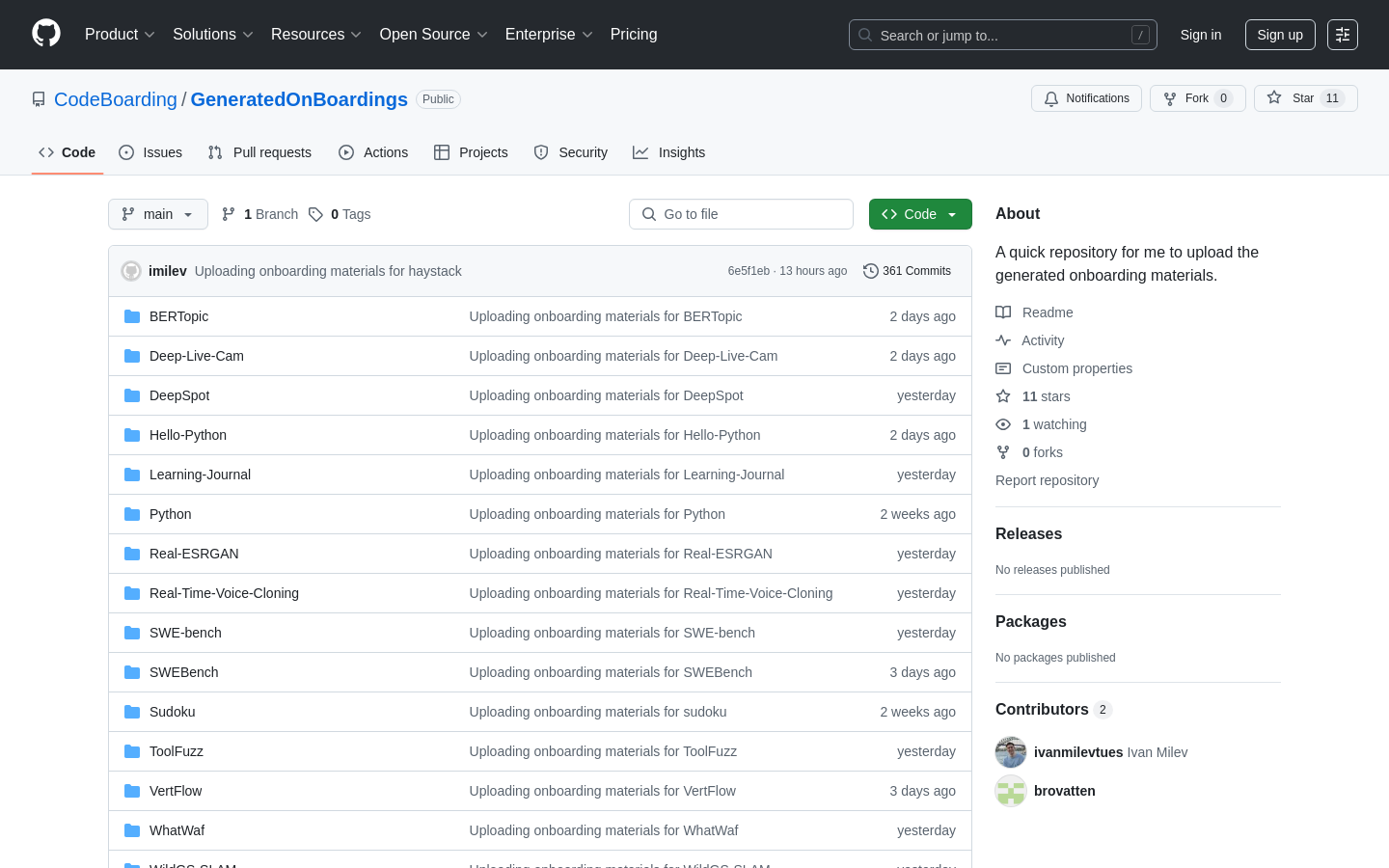
Task: Click the Tags tag icon
Action: click(x=315, y=214)
